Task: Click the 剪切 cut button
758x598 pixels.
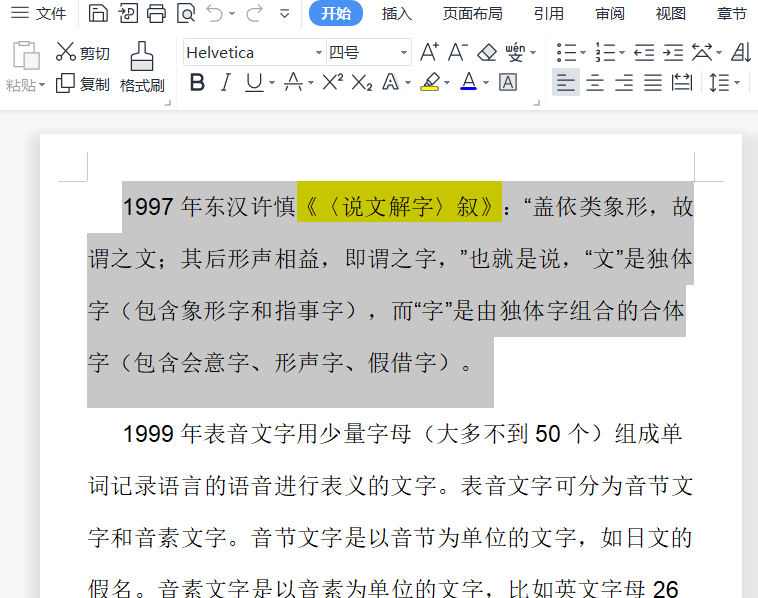Action: pos(83,52)
